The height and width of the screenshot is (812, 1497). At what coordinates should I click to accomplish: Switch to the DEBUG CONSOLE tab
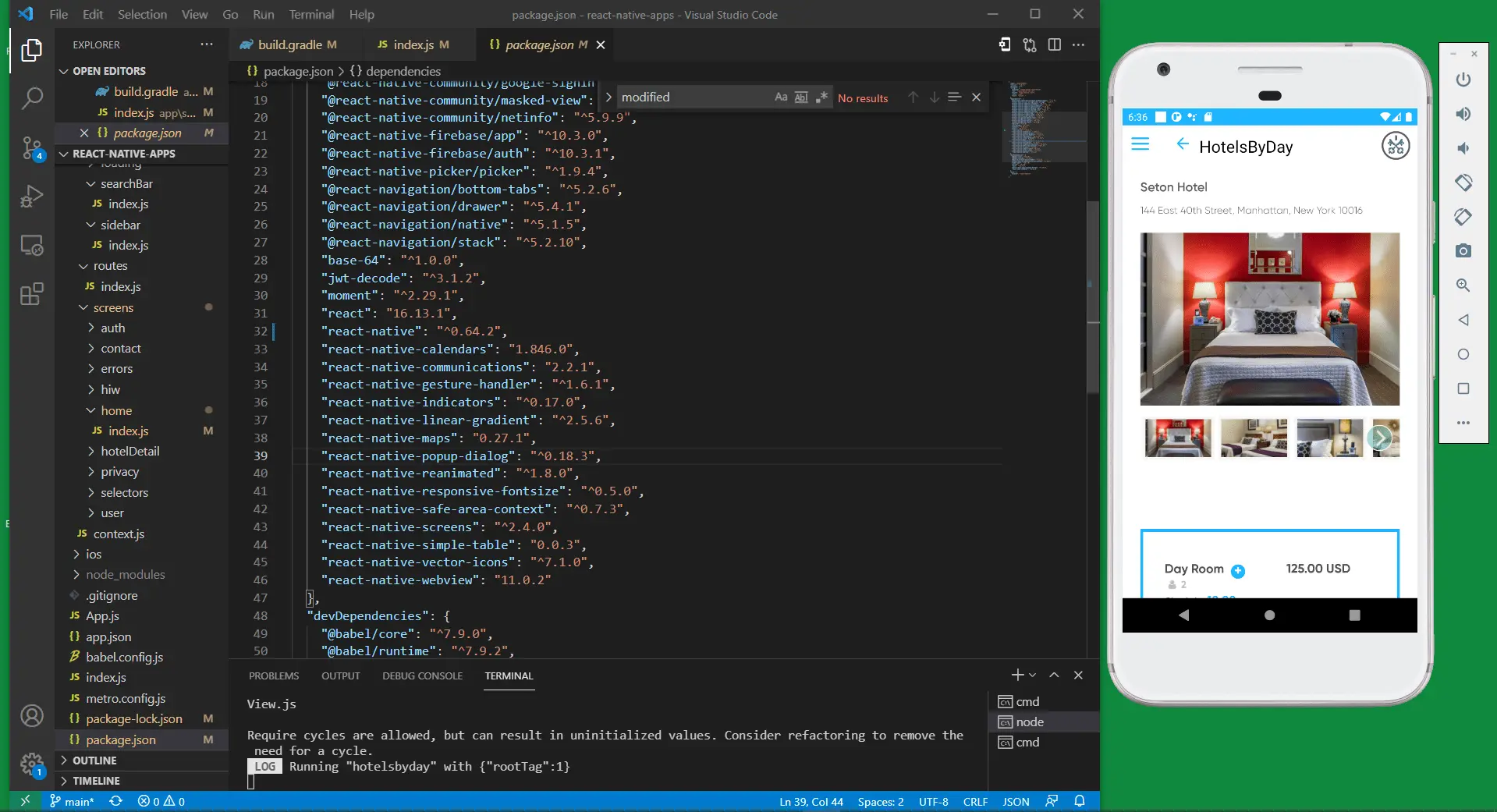(x=422, y=676)
